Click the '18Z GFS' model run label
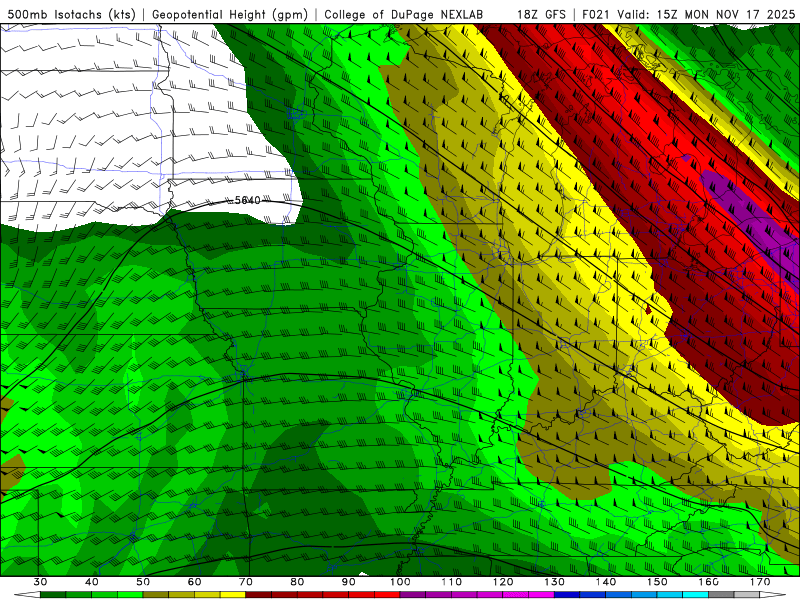Image resolution: width=800 pixels, height=600 pixels. tap(541, 14)
